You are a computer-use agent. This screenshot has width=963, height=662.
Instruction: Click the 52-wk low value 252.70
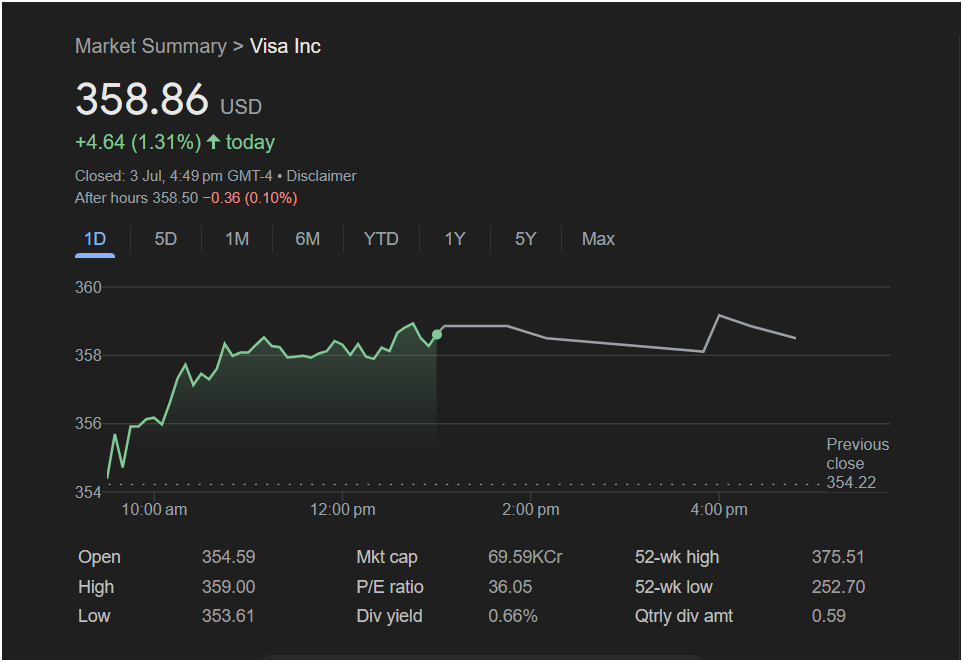pyautogui.click(x=838, y=587)
